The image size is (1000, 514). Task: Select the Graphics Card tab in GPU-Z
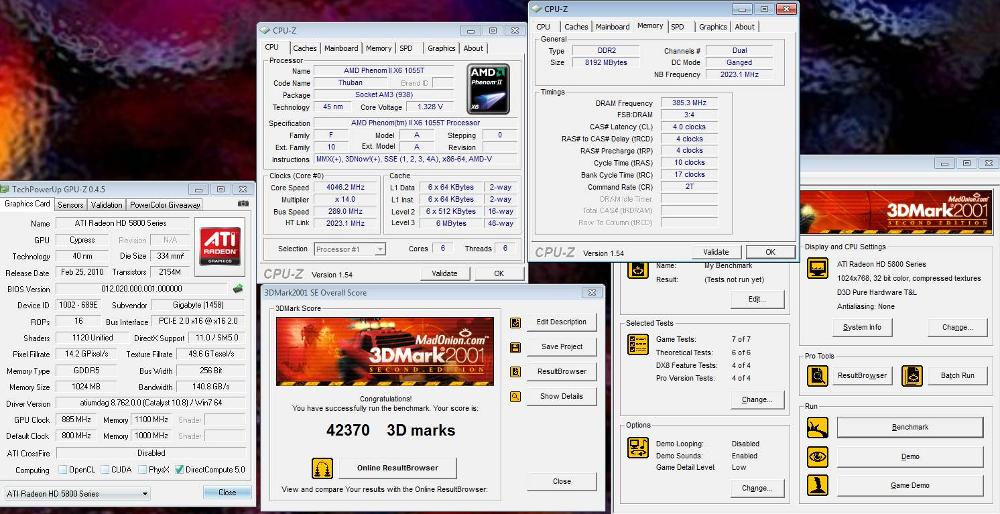coord(27,204)
